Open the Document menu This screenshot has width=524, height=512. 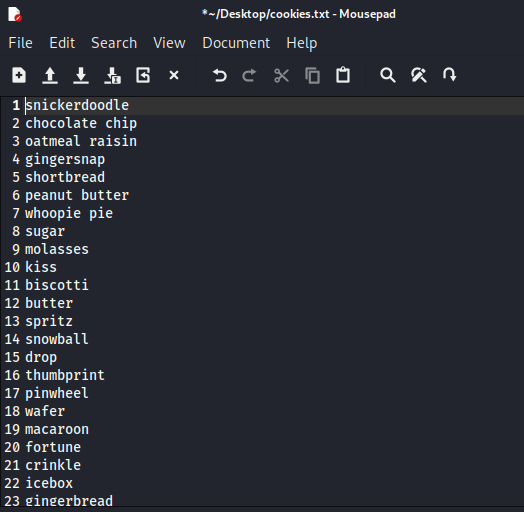click(x=236, y=43)
